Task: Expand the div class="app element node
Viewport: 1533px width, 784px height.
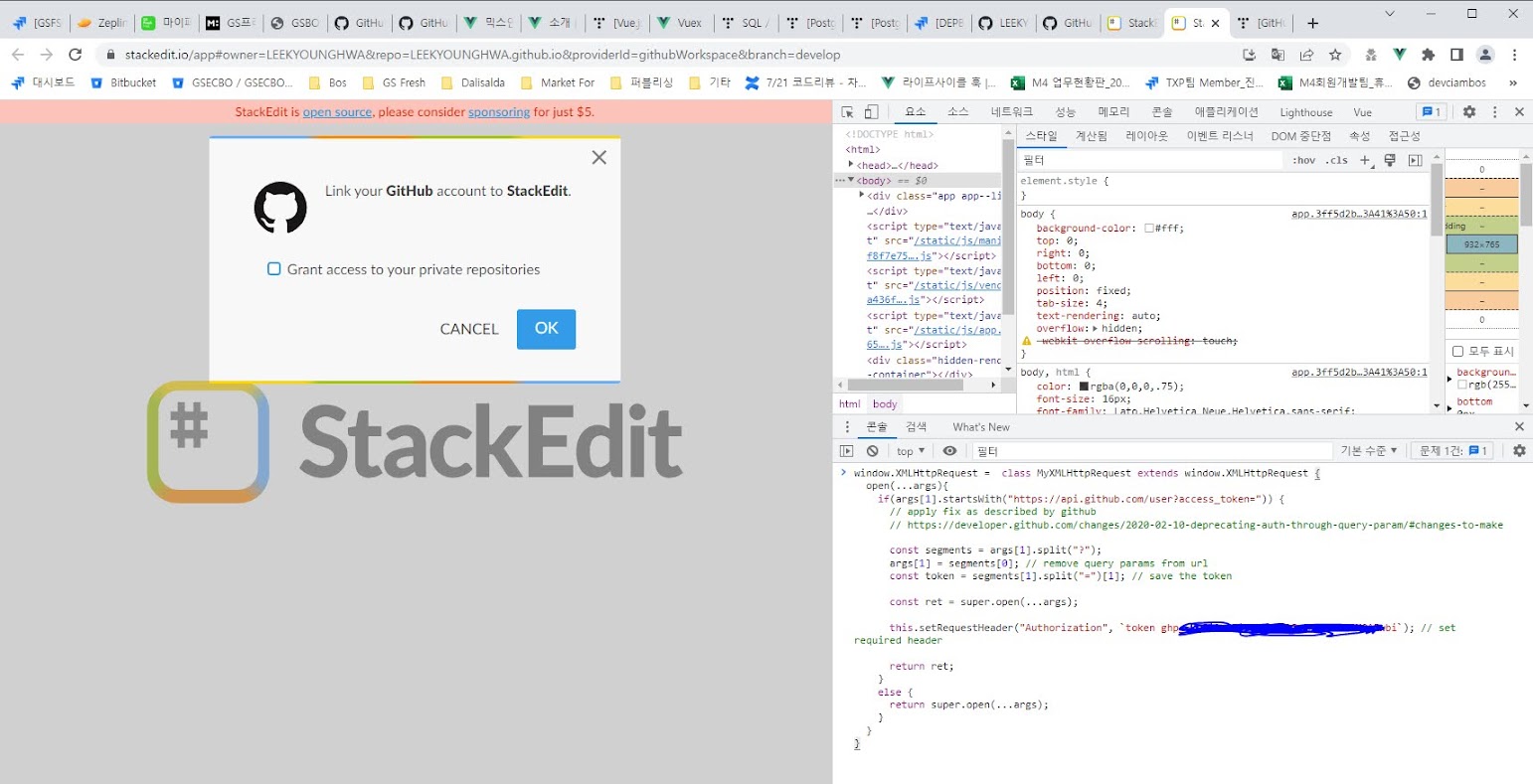Action: [x=862, y=196]
